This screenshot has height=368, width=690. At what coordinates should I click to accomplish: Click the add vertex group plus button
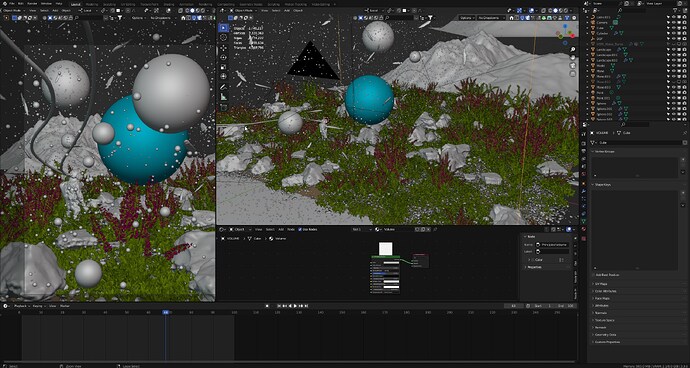(x=683, y=159)
